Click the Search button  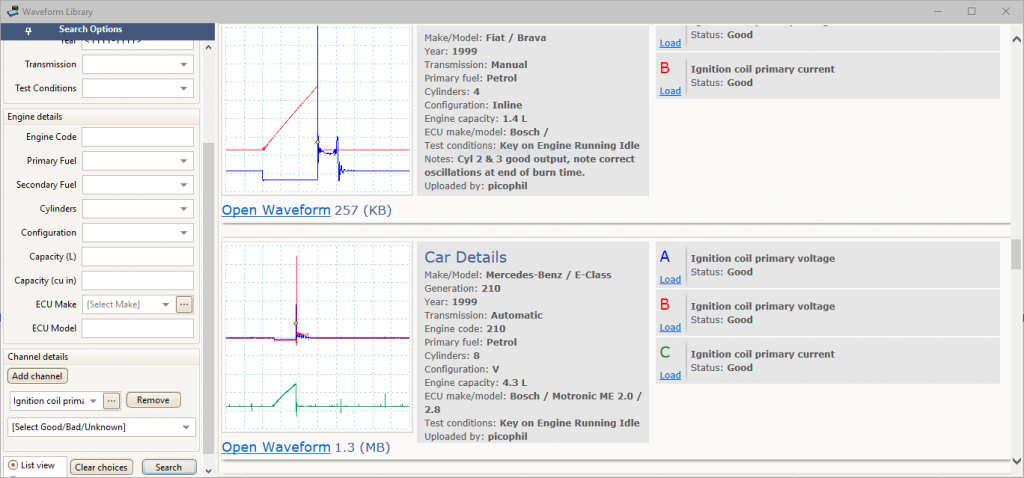(x=169, y=468)
